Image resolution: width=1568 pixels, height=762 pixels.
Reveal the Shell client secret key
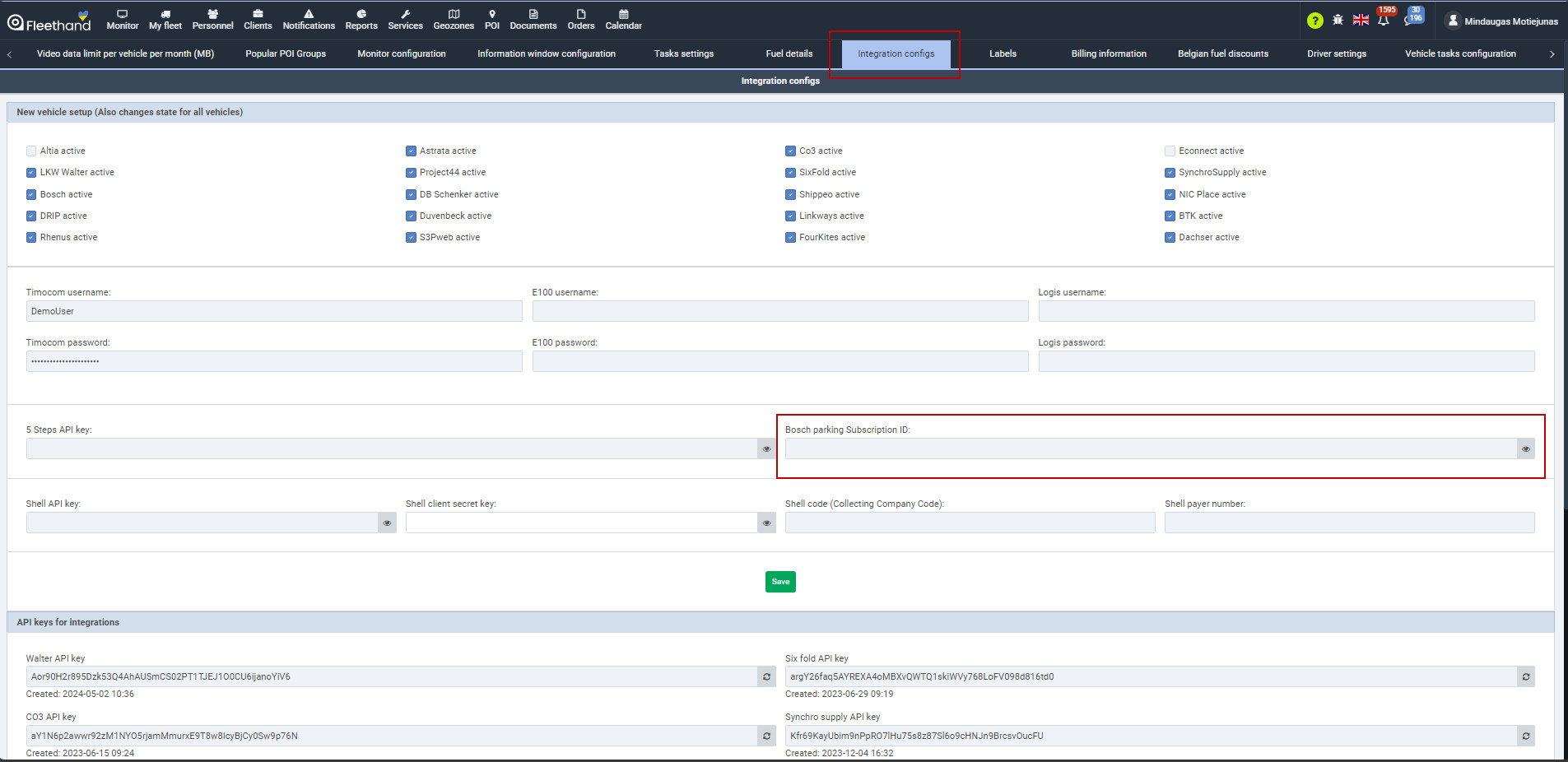(x=766, y=523)
